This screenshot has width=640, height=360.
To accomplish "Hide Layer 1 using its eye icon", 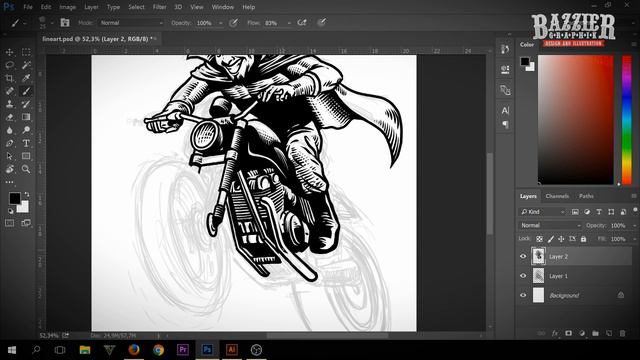I will [x=523, y=276].
